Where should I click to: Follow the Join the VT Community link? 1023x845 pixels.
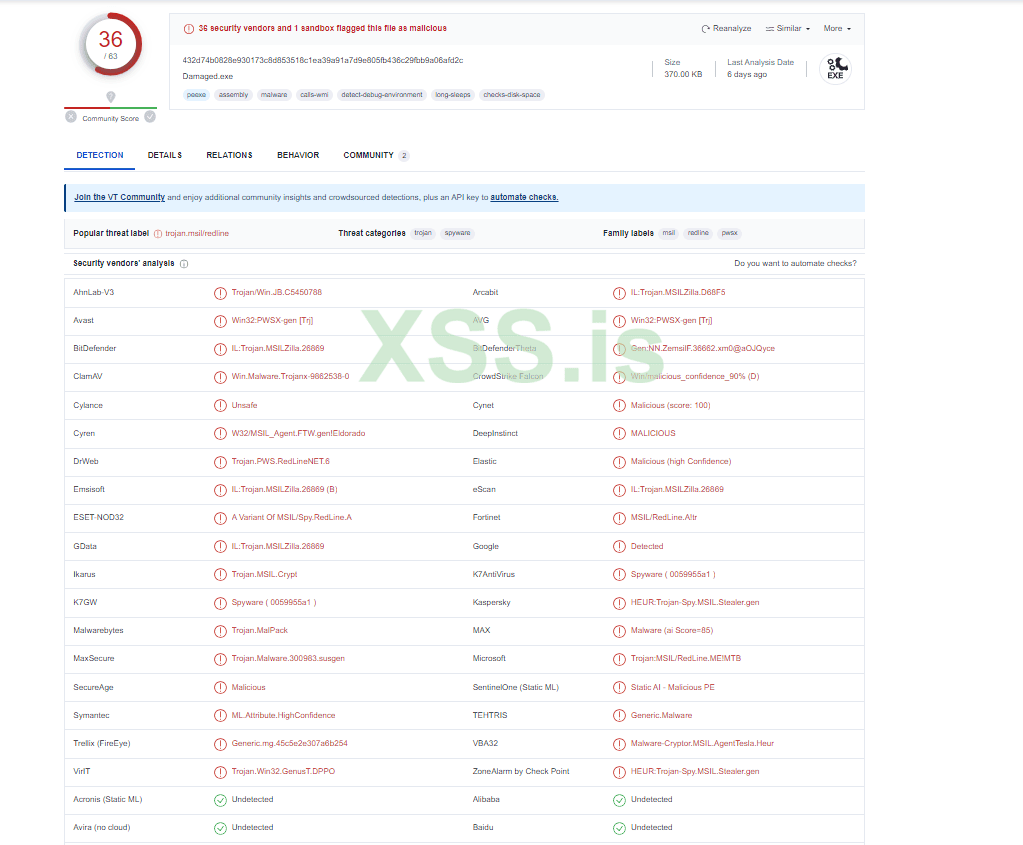(119, 197)
